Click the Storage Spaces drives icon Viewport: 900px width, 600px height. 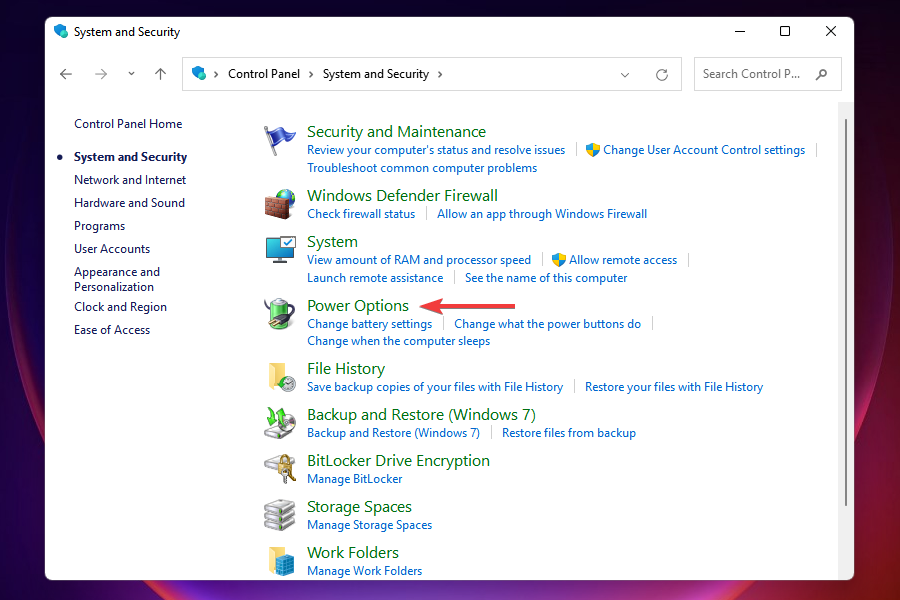coord(280,515)
